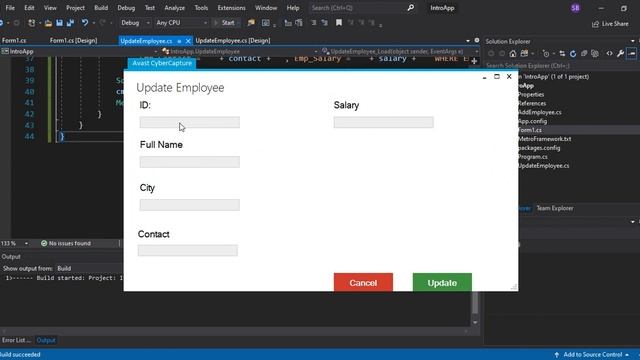640x360 pixels.
Task: Click the Contact input field
Action: click(188, 250)
